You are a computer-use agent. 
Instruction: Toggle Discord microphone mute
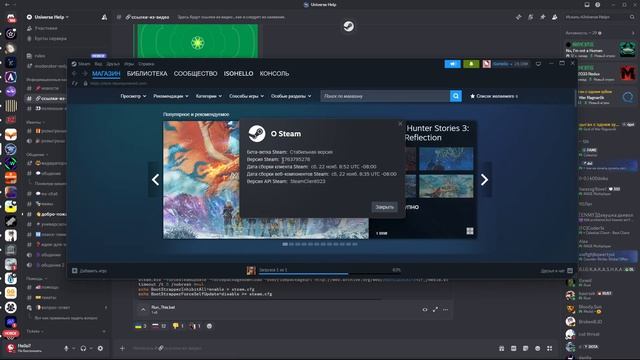66,348
